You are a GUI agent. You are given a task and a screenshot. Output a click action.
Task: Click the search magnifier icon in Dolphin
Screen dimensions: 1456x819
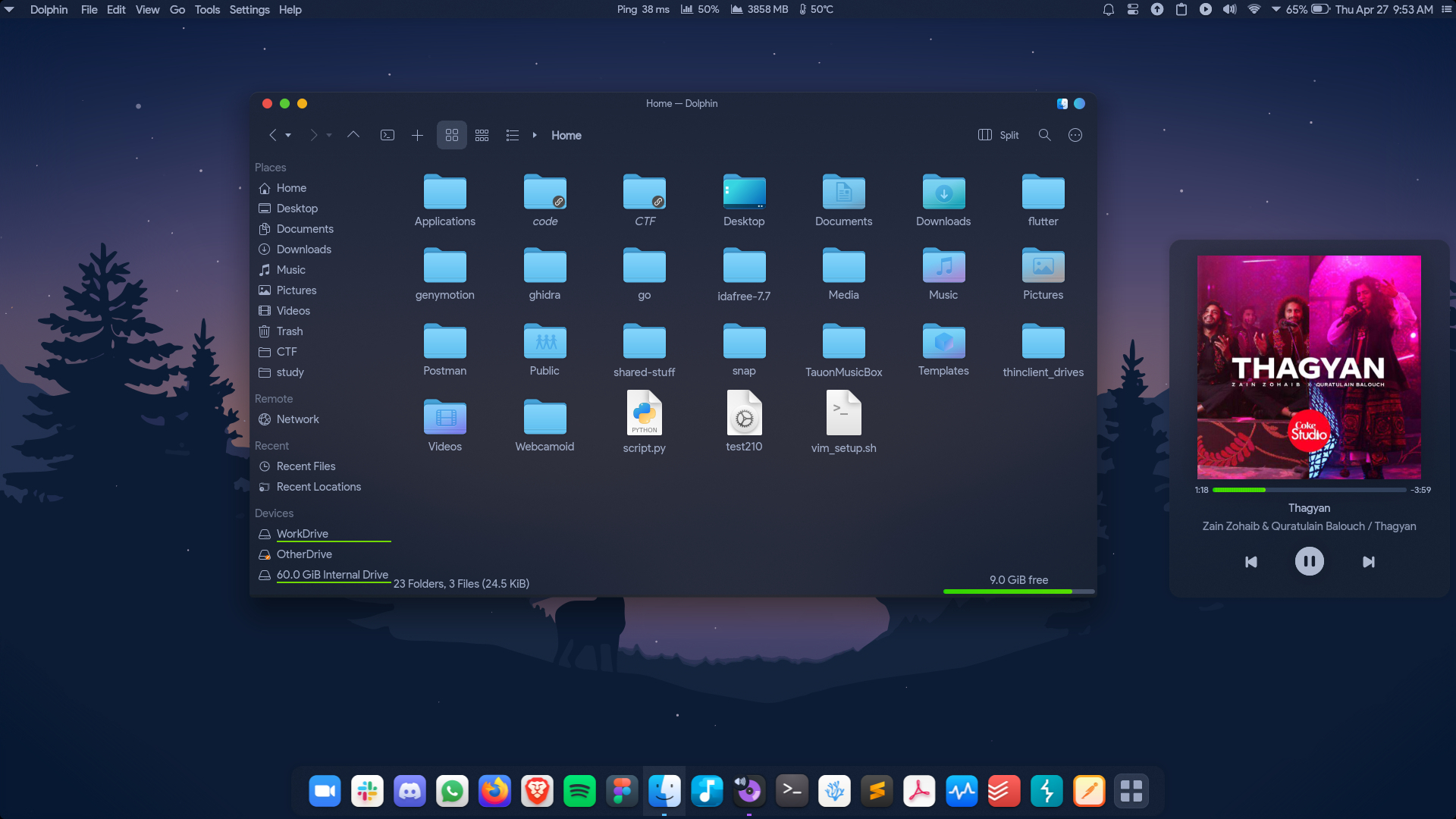[x=1044, y=135]
